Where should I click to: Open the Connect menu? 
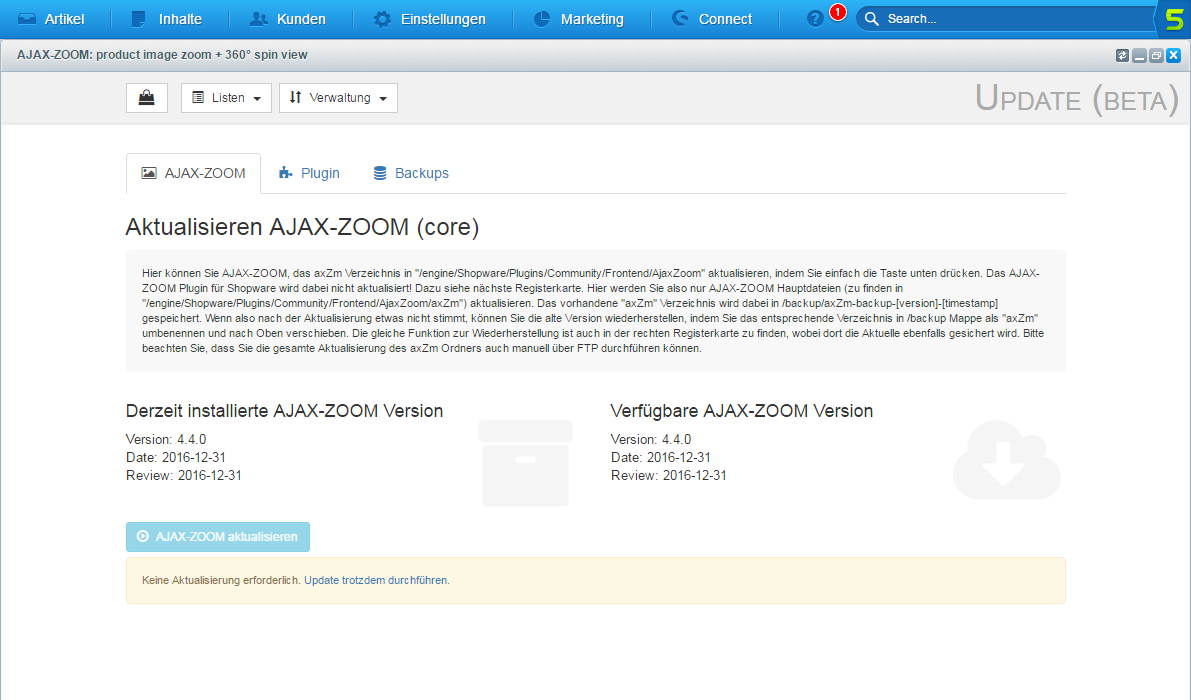tap(712, 19)
